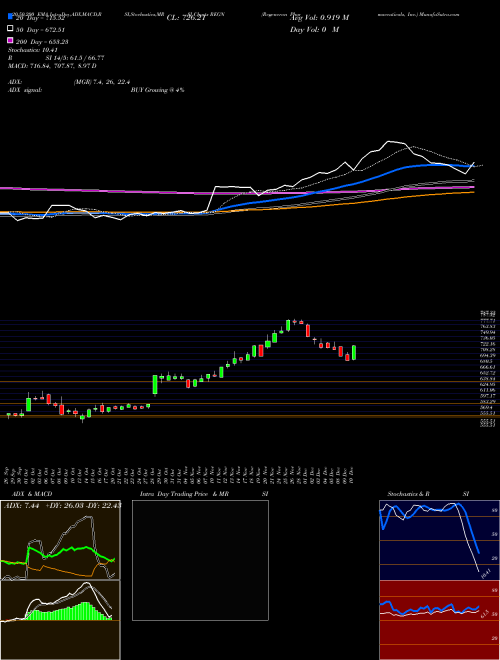
Task: Click the 10.41 value label on the Stochastics chart
Action: point(487,573)
